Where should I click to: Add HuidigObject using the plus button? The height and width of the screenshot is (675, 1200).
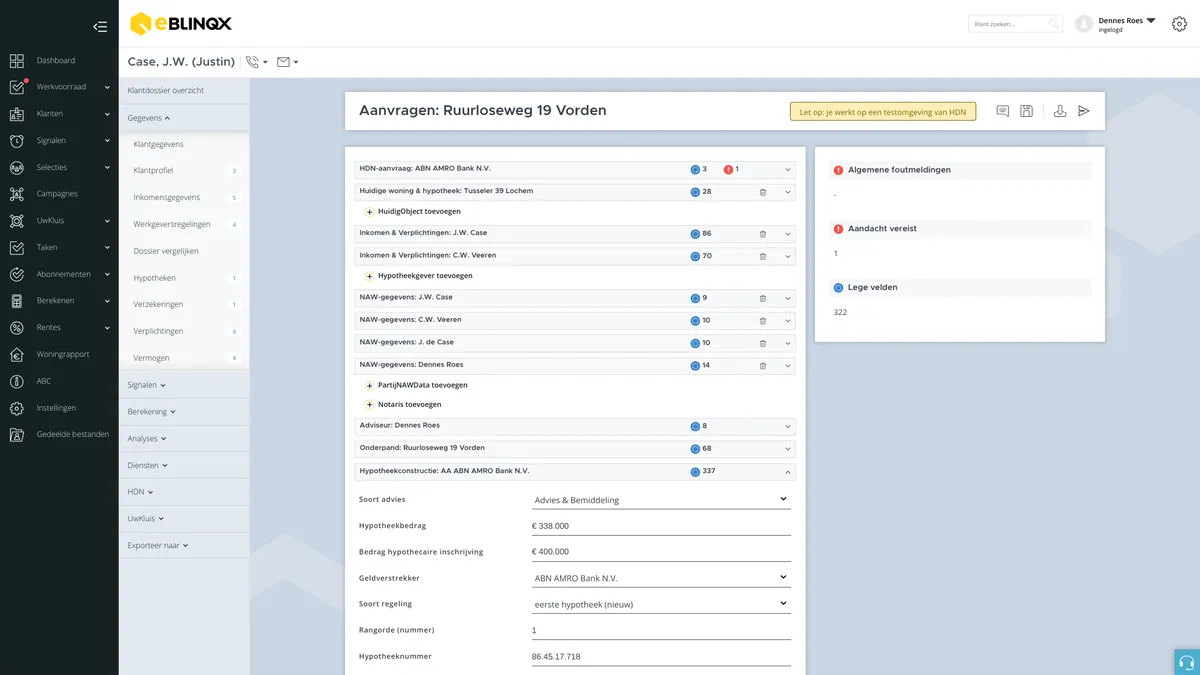[x=369, y=212]
